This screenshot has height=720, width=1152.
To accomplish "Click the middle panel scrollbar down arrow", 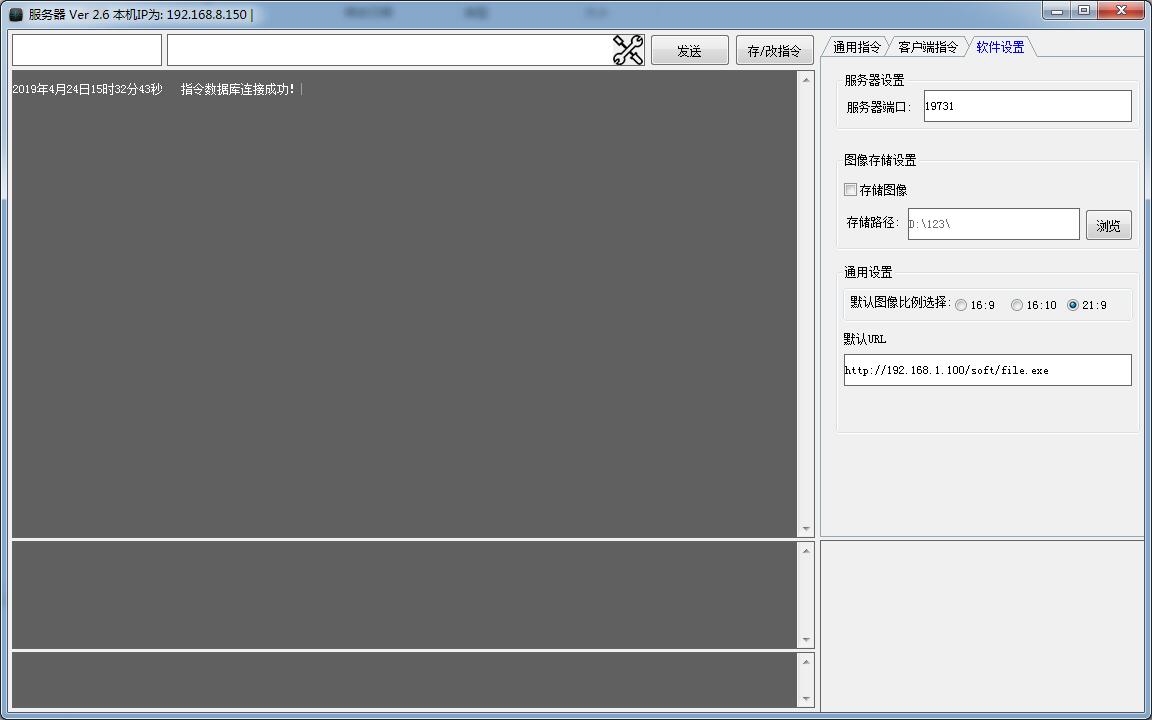I will pyautogui.click(x=806, y=640).
